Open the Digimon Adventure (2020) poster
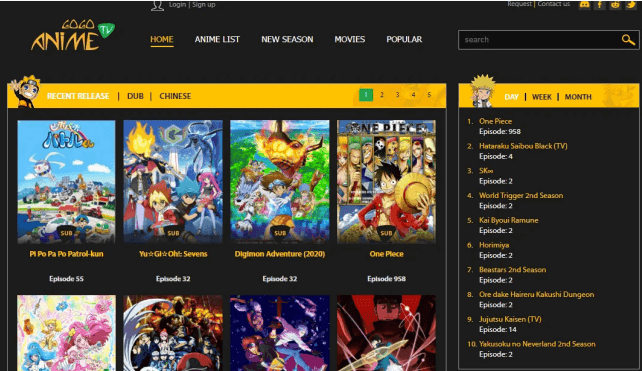This screenshot has width=642, height=371. click(280, 182)
